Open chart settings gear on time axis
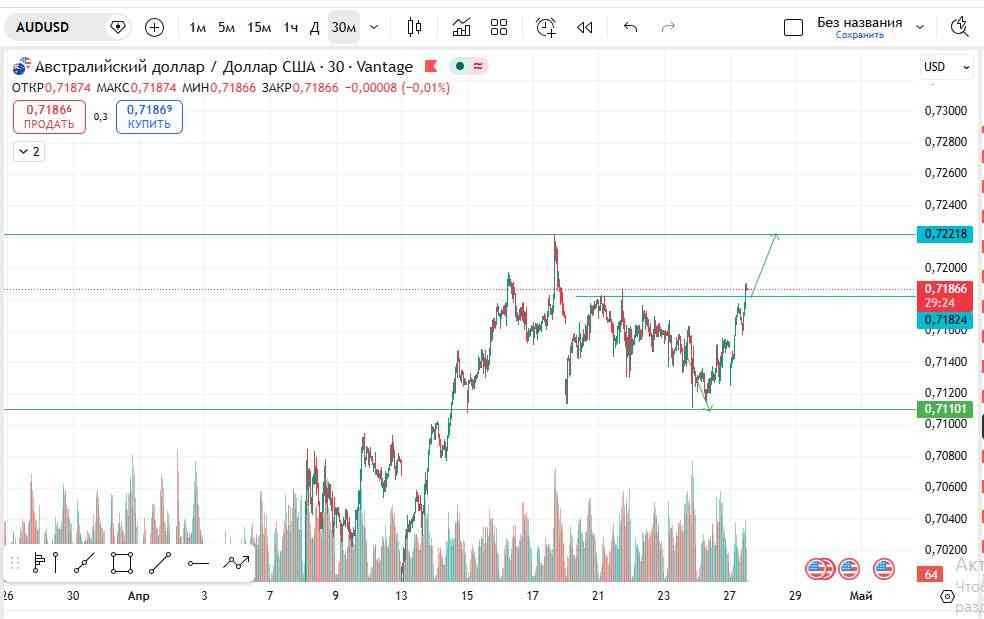984x619 pixels. coord(948,596)
